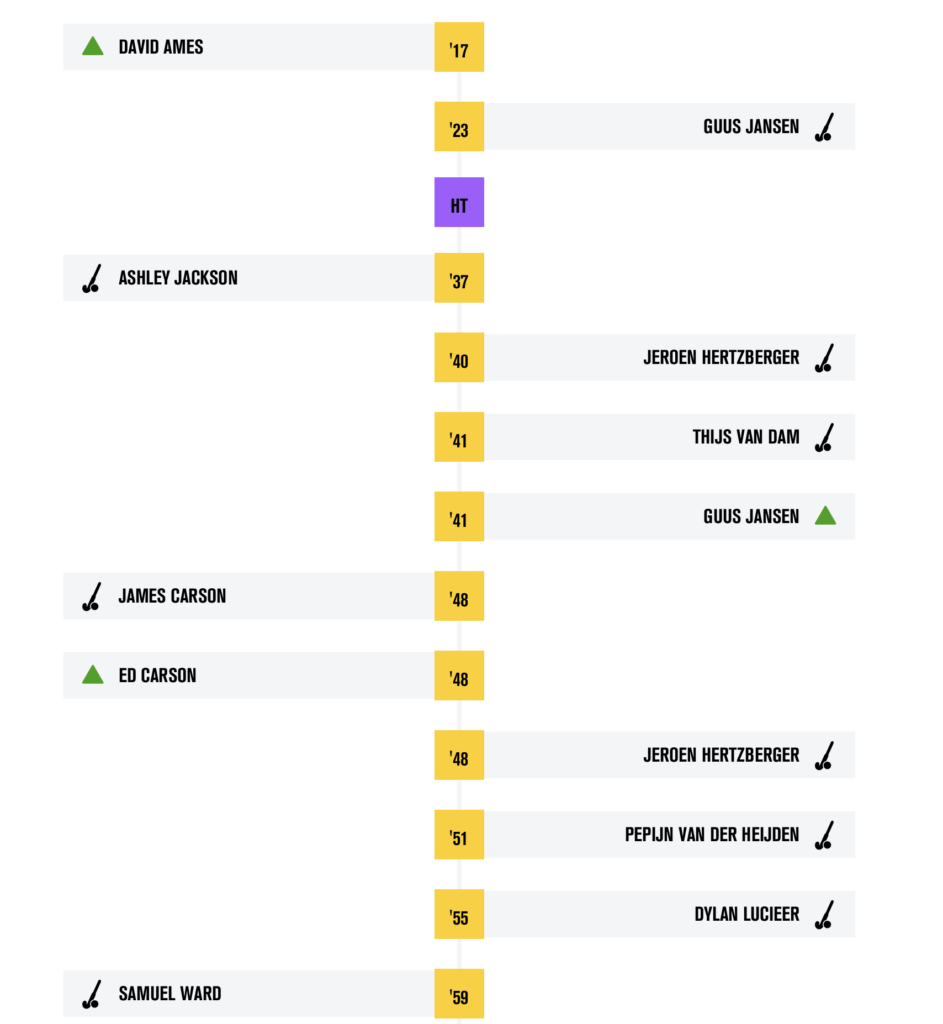Select the '59 minute timeline marker
Viewport: 943px width, 1024px height.
coord(459,994)
